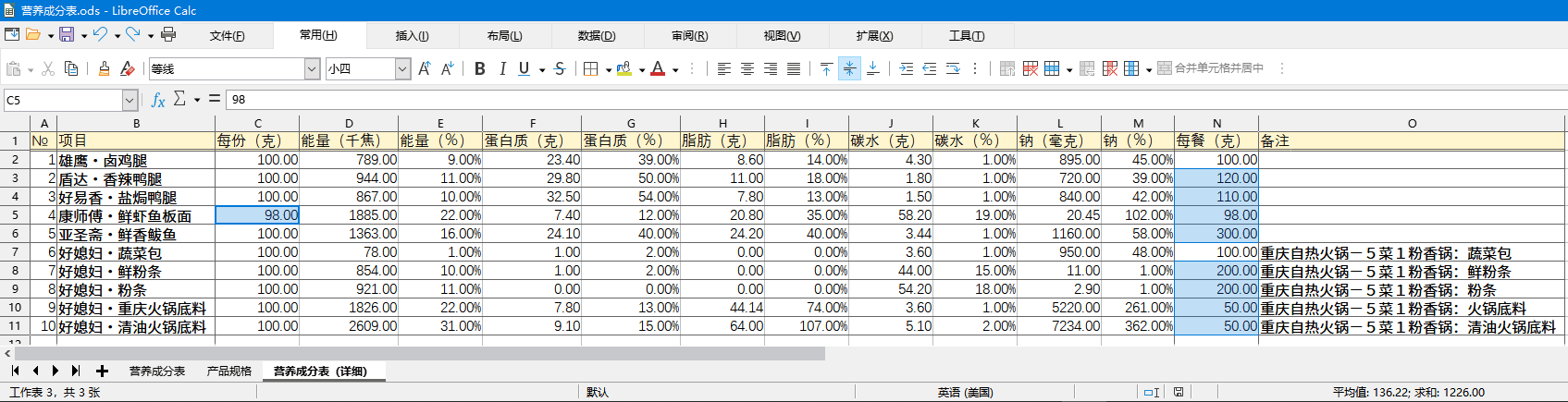Insert a Sum with the sigma icon

(x=179, y=99)
